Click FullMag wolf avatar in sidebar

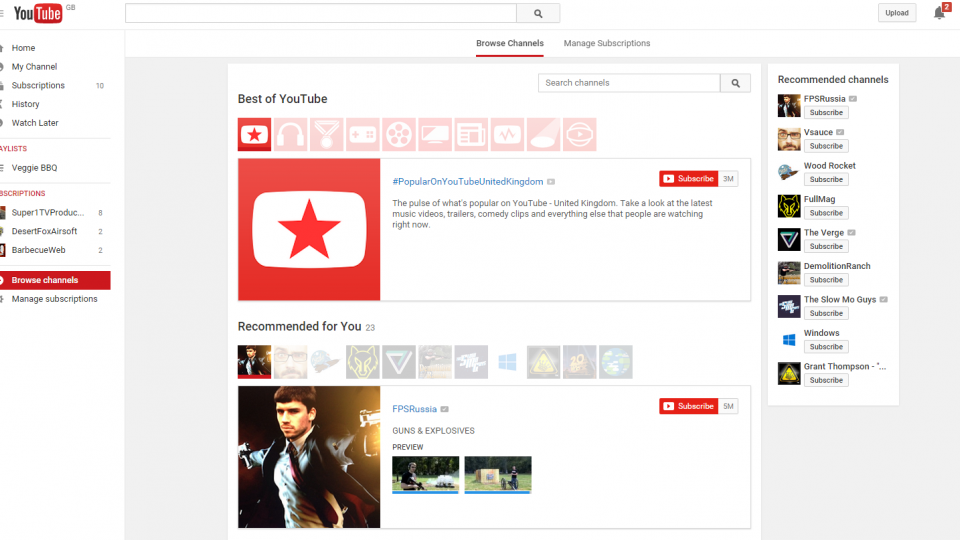tap(789, 206)
